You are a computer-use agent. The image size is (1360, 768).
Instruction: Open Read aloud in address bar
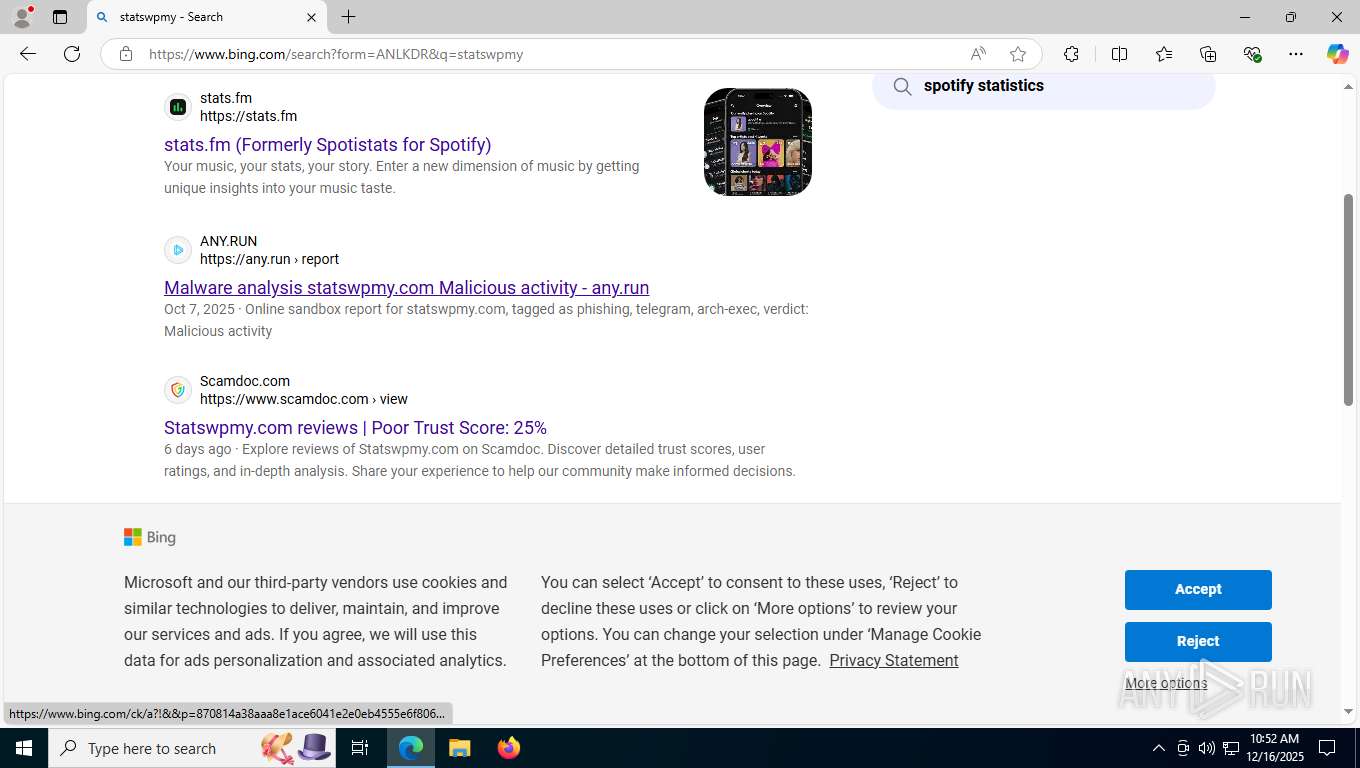click(978, 54)
